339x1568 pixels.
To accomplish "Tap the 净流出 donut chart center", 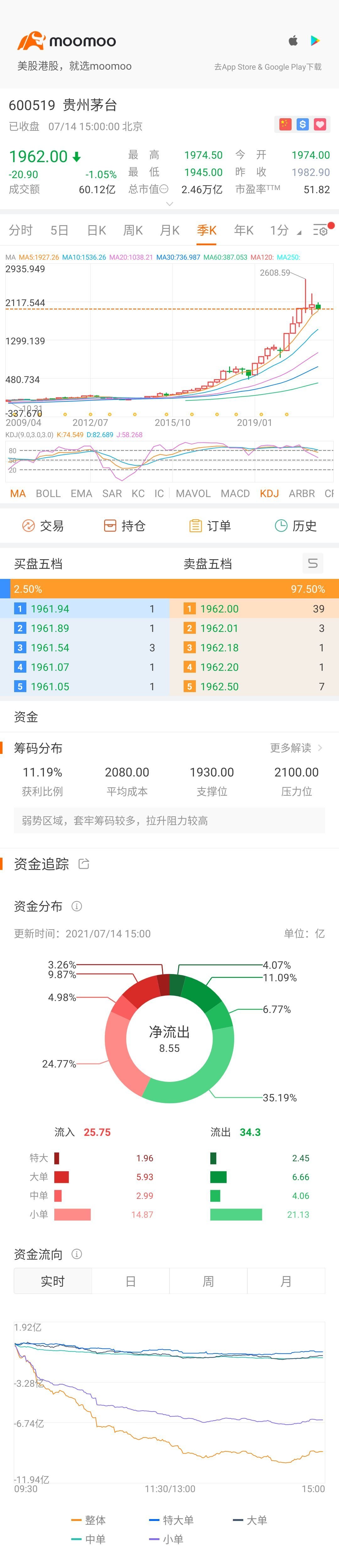I will tap(169, 1038).
